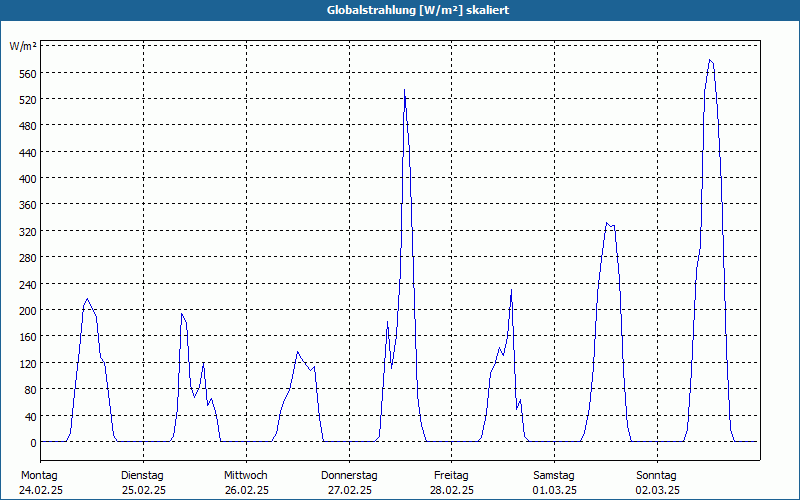Select the 360 y-axis value
Screen dimensions: 800x500
[x=28, y=205]
